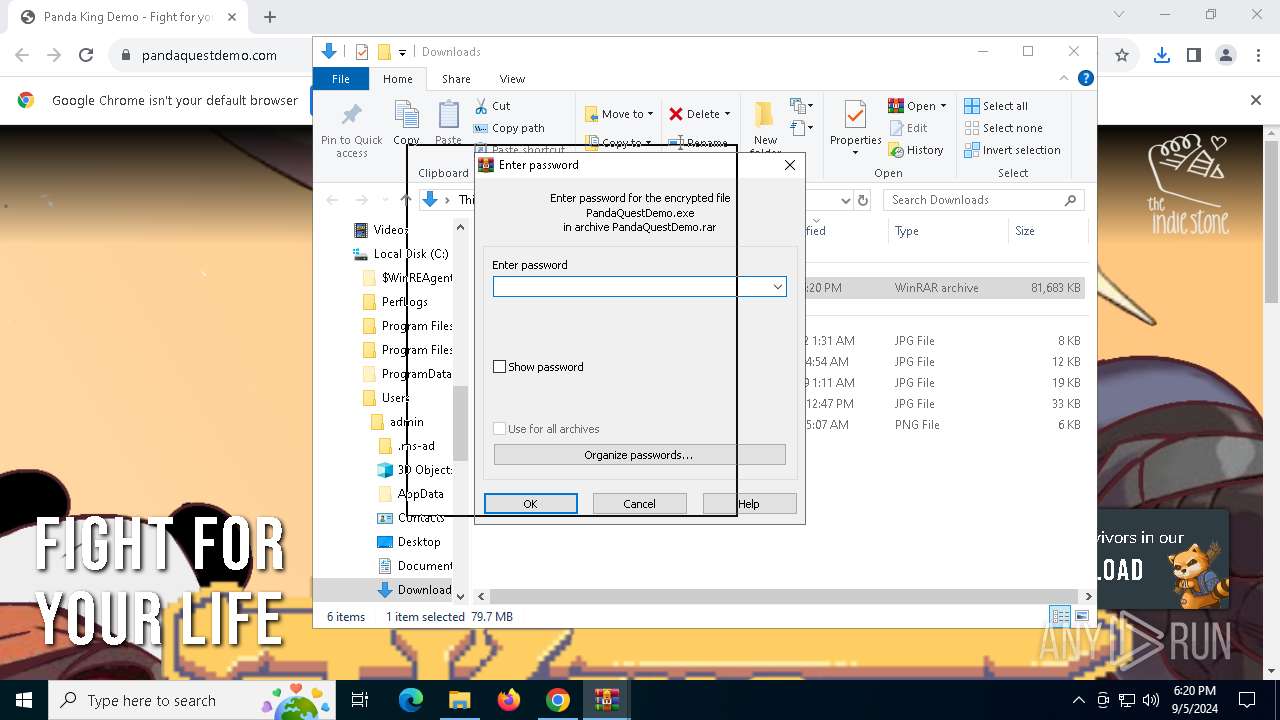Switch to the Home ribbon tab

click(397, 79)
